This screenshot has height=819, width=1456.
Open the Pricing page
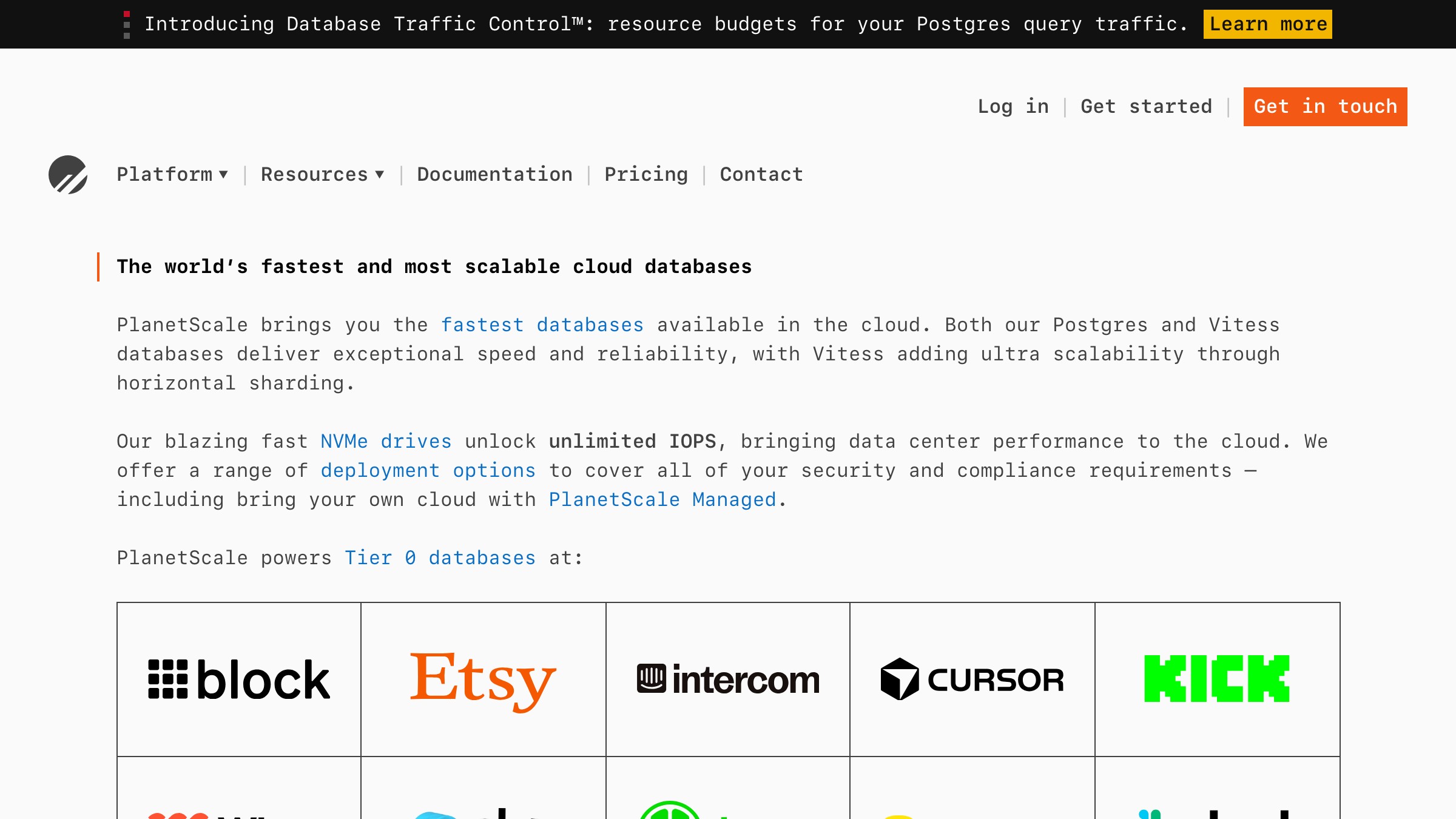pyautogui.click(x=646, y=175)
